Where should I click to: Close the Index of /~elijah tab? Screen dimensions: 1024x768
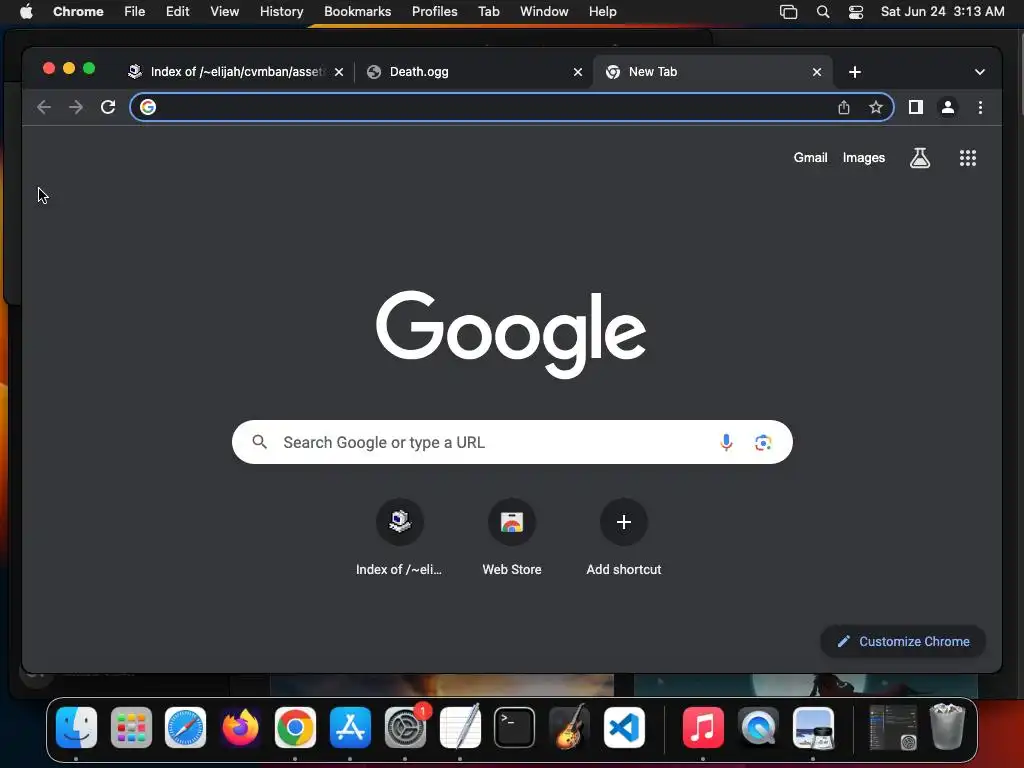pyautogui.click(x=338, y=72)
